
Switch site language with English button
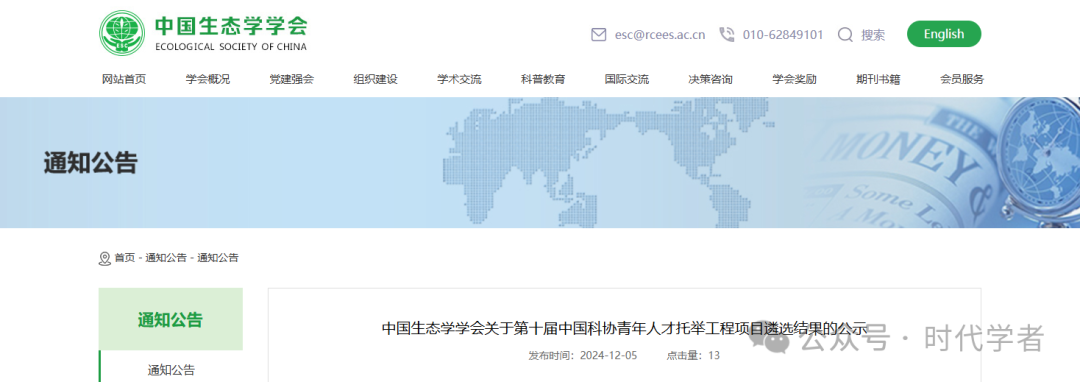point(944,34)
